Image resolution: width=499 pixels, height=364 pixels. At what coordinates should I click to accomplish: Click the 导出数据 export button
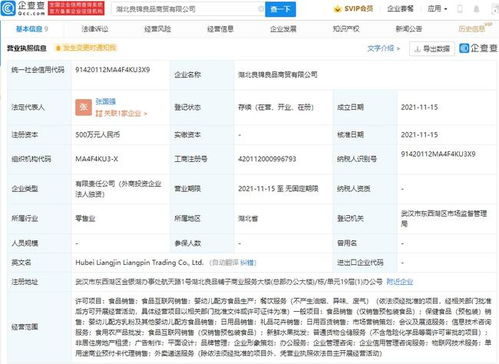tap(432, 49)
